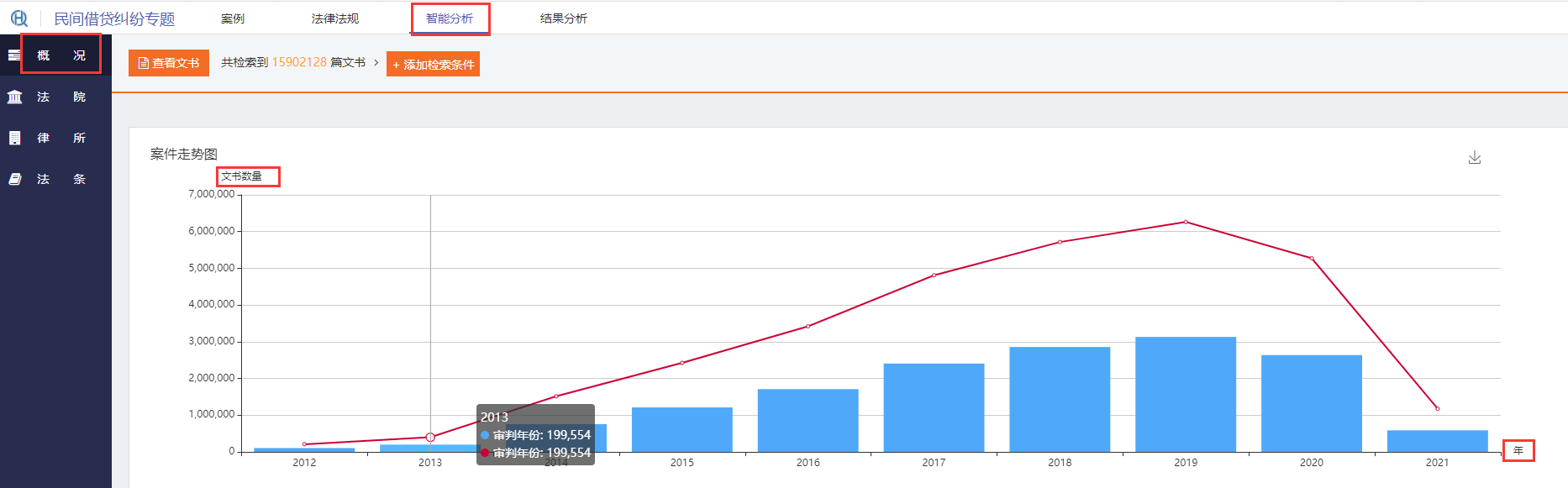The width and height of the screenshot is (1568, 488).
Task: Click the site logo icon
Action: click(x=19, y=18)
